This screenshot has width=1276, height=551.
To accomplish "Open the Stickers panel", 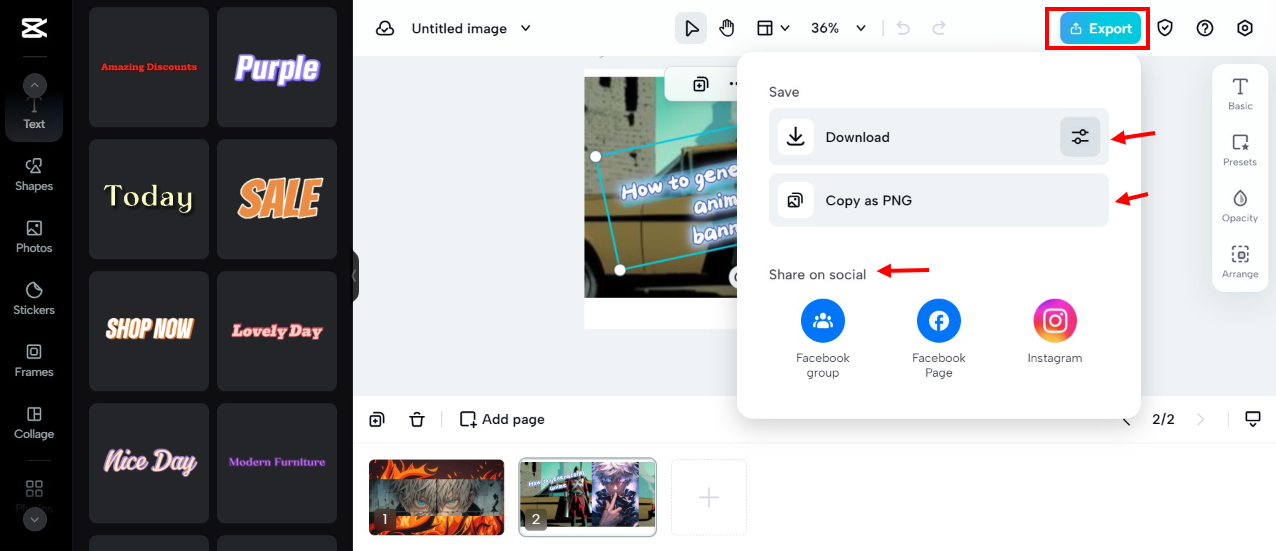I will coord(34,298).
